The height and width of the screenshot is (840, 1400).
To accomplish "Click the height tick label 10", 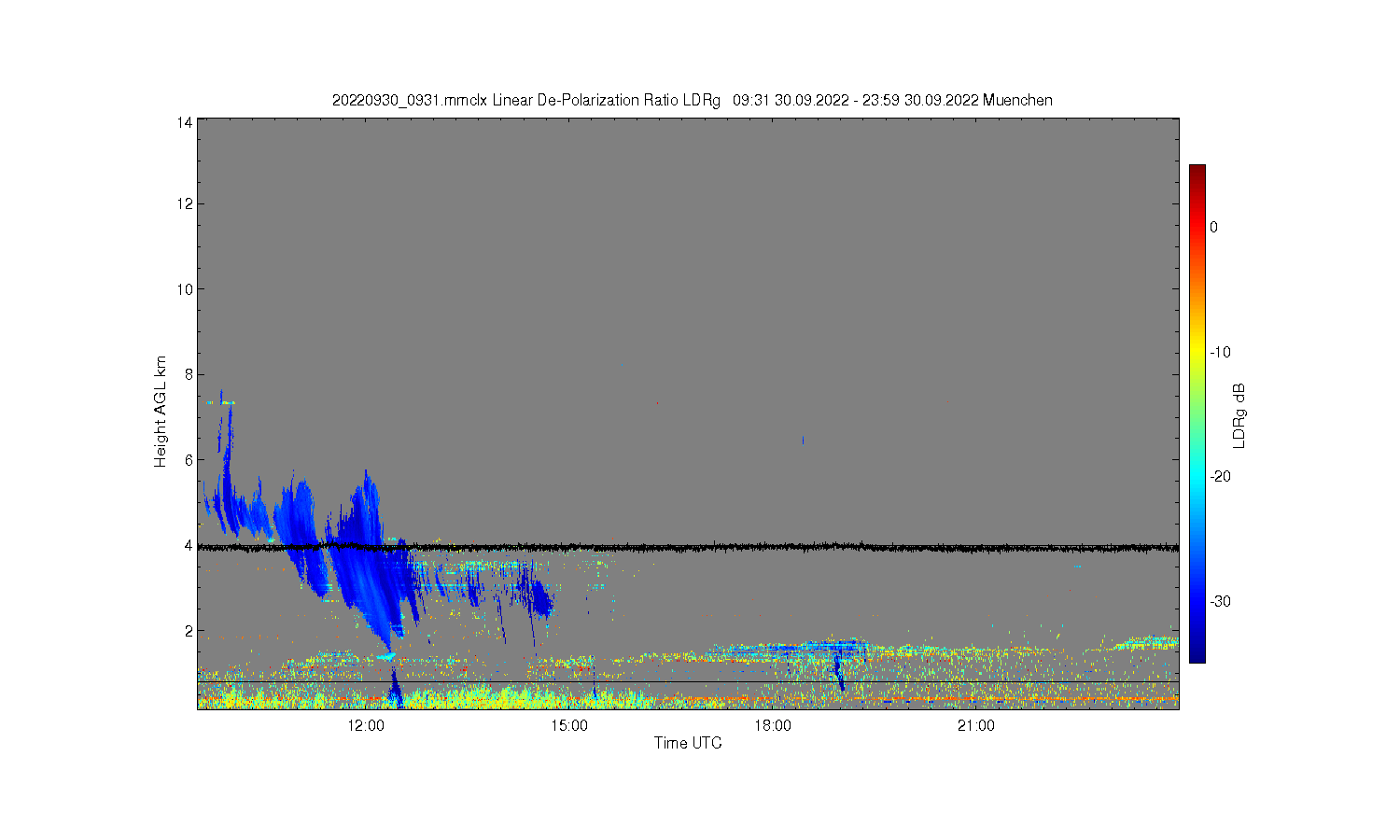I will point(185,289).
